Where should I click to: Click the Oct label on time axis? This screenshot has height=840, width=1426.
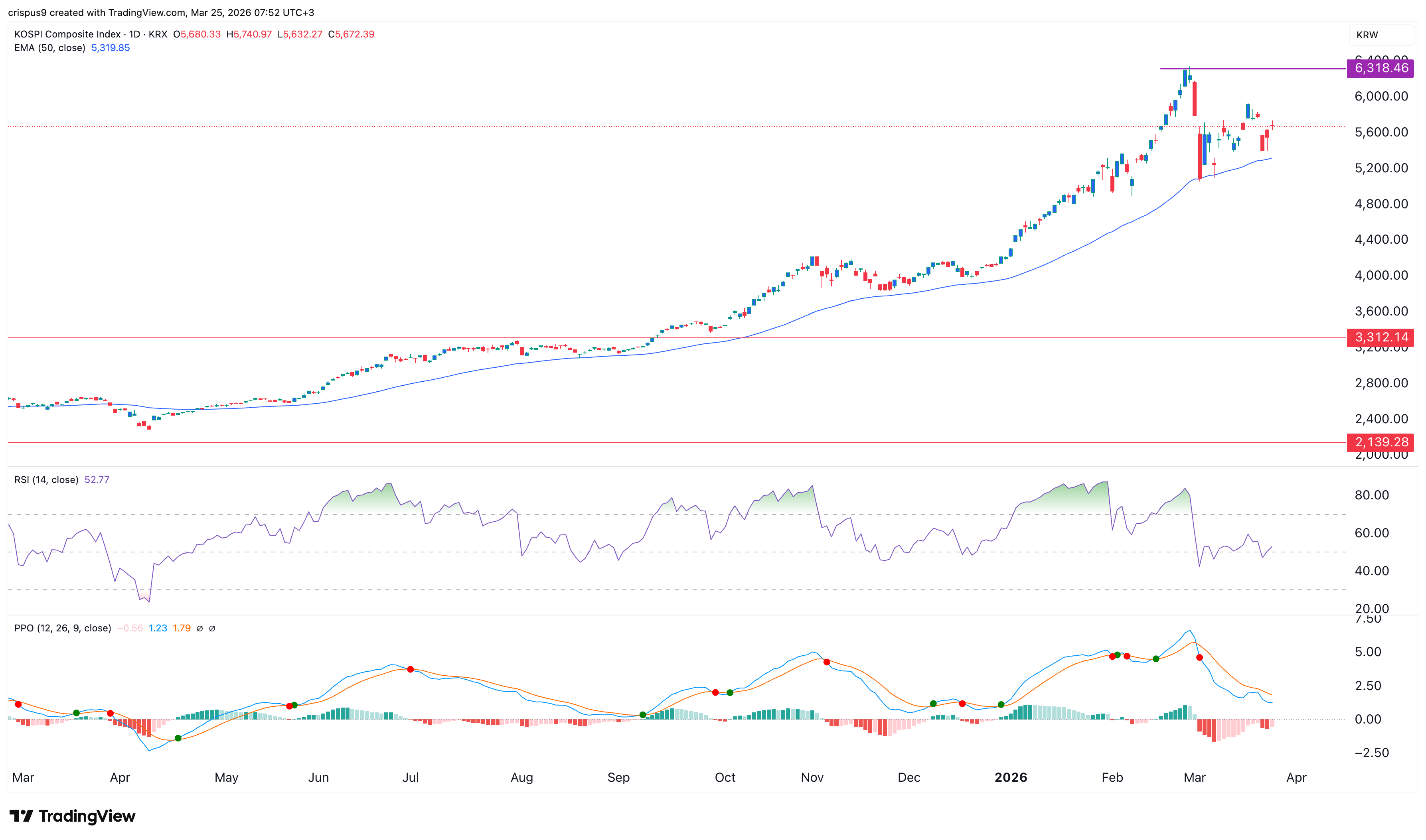725,778
